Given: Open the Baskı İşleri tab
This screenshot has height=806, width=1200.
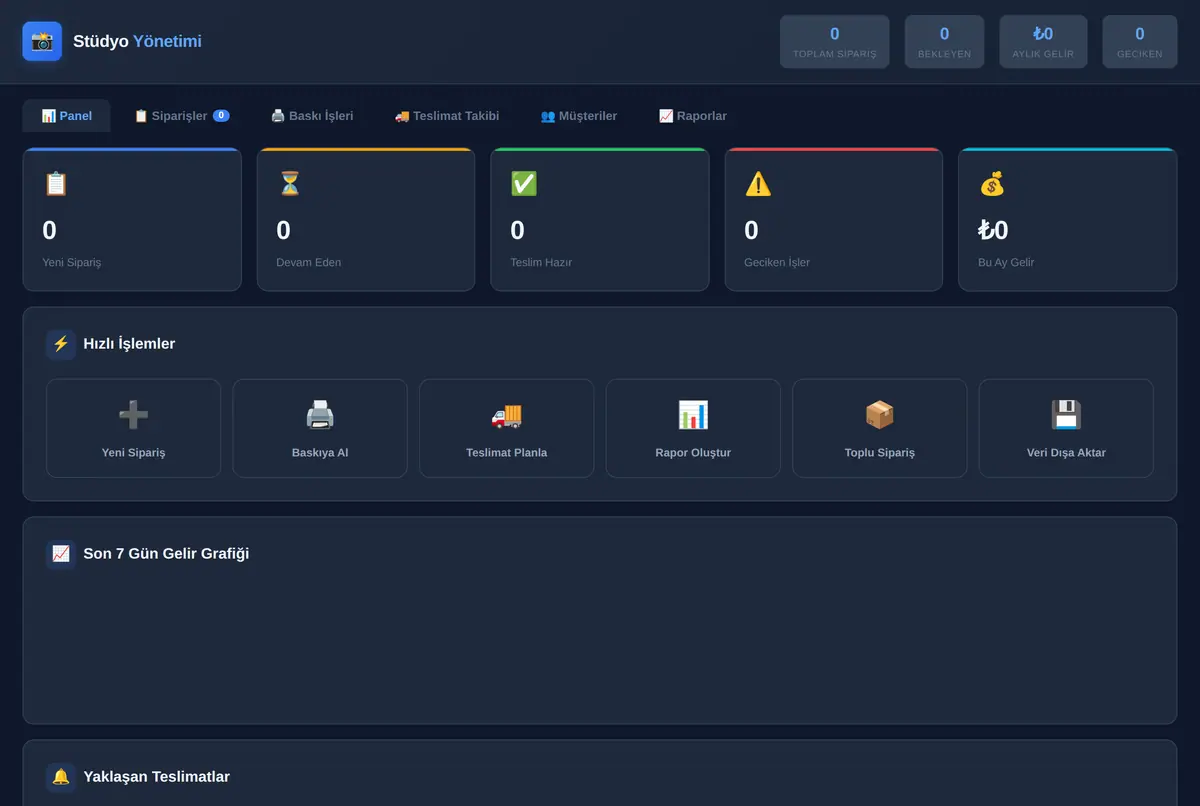Looking at the screenshot, I should (312, 116).
